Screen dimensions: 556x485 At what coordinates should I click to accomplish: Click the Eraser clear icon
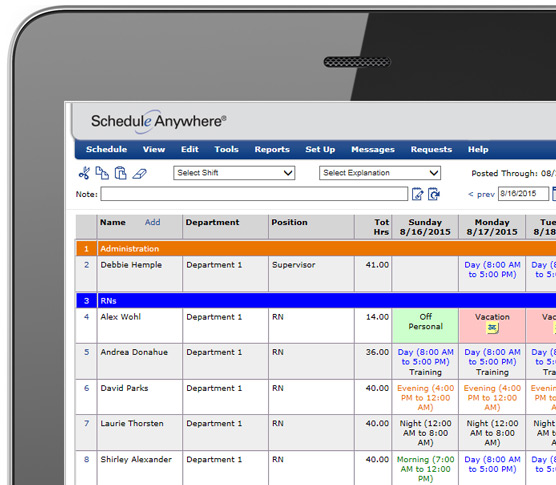139,174
